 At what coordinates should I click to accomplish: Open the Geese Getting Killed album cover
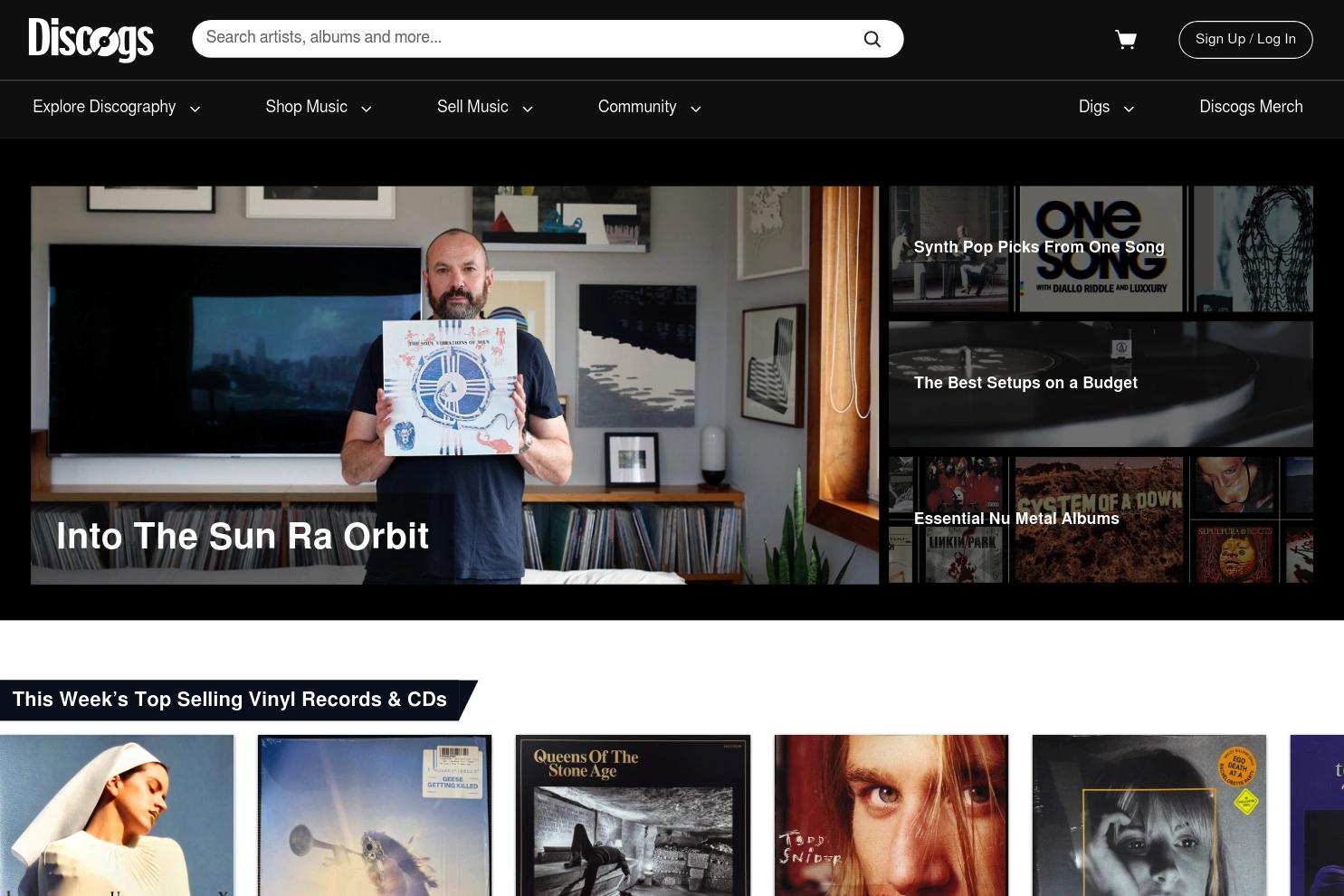tap(375, 815)
